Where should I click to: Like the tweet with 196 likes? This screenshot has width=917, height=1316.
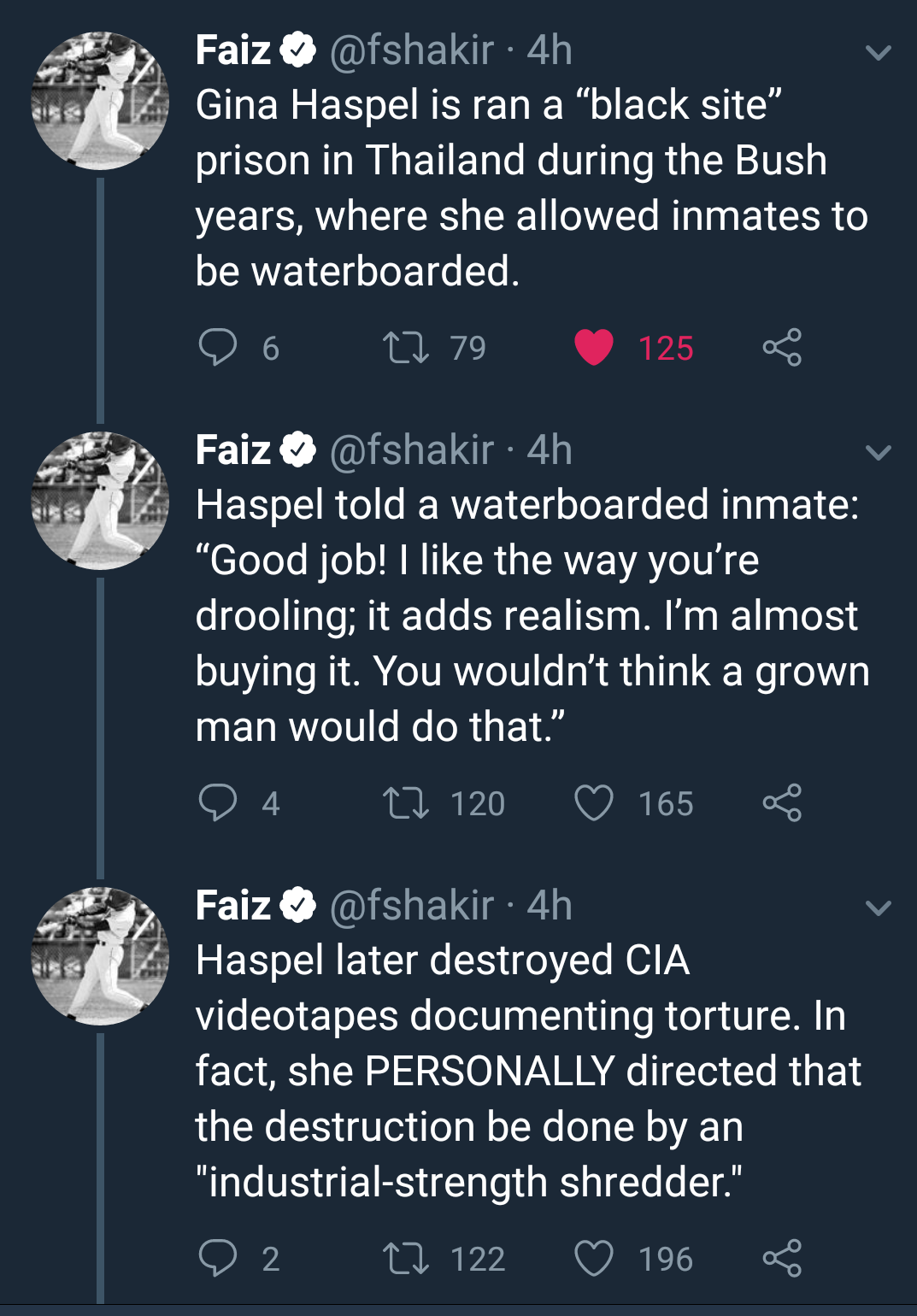[x=594, y=1259]
